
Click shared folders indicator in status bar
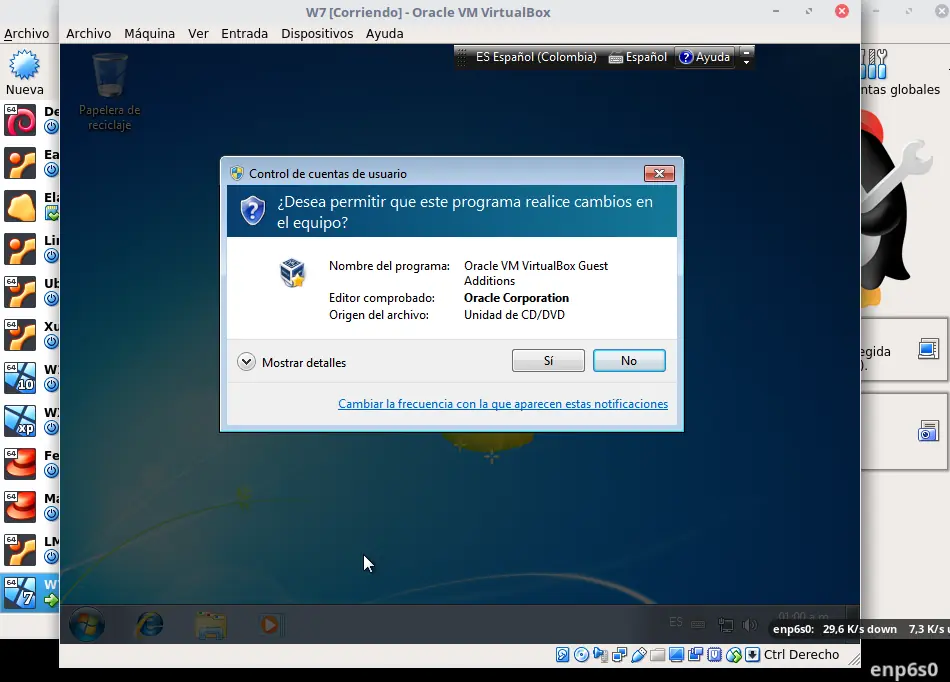[657, 655]
